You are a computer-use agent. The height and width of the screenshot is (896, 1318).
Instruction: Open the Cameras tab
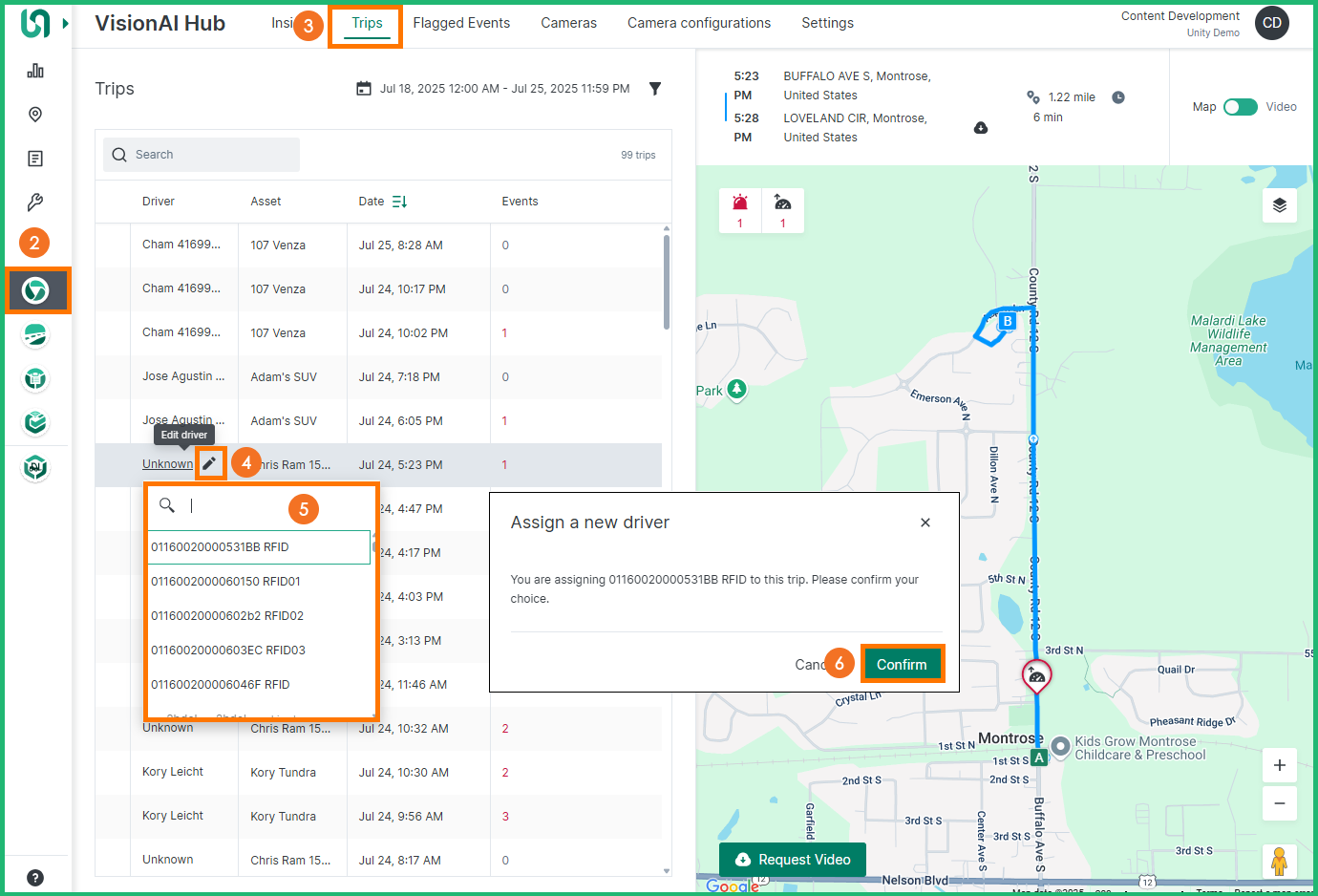(x=568, y=22)
